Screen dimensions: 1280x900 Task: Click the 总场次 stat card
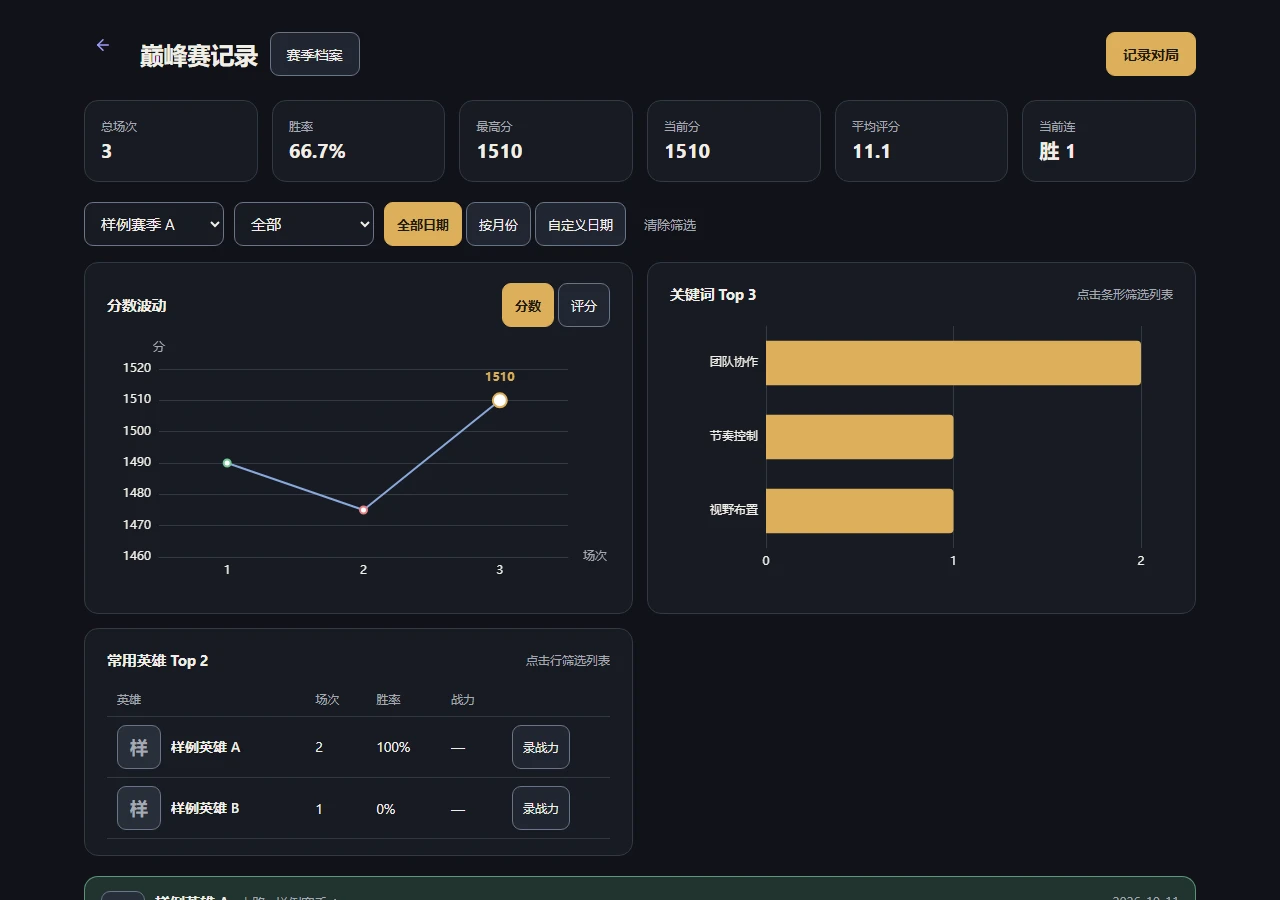(171, 141)
